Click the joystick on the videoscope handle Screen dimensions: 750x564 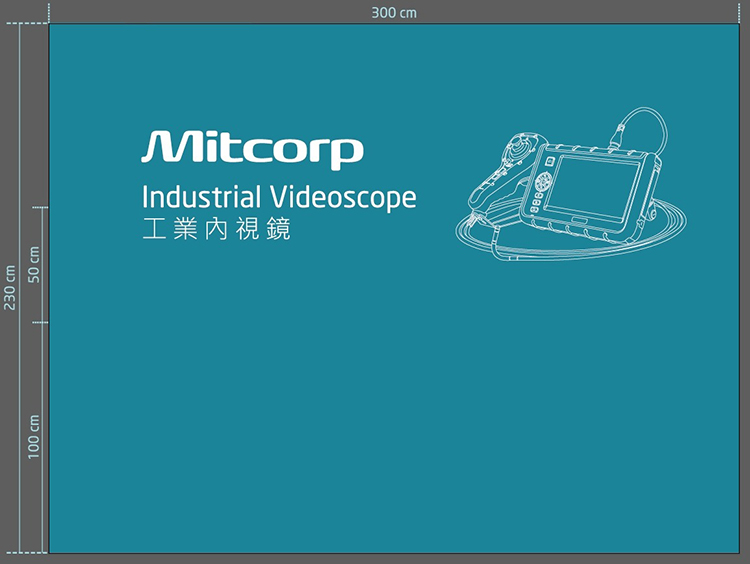[x=521, y=147]
